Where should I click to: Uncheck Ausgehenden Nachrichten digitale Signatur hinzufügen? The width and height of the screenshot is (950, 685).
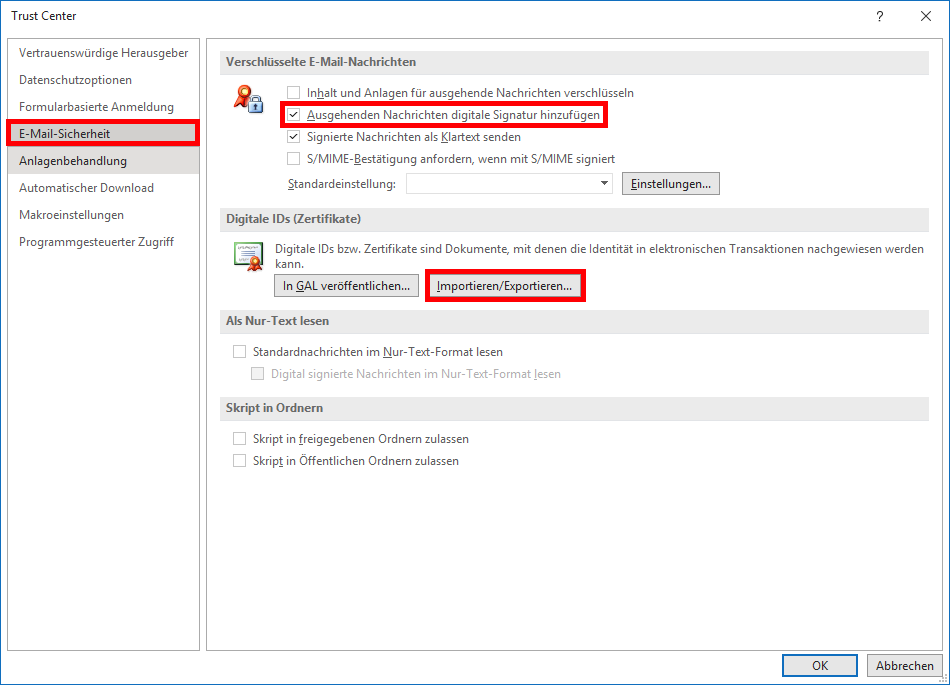[x=294, y=114]
